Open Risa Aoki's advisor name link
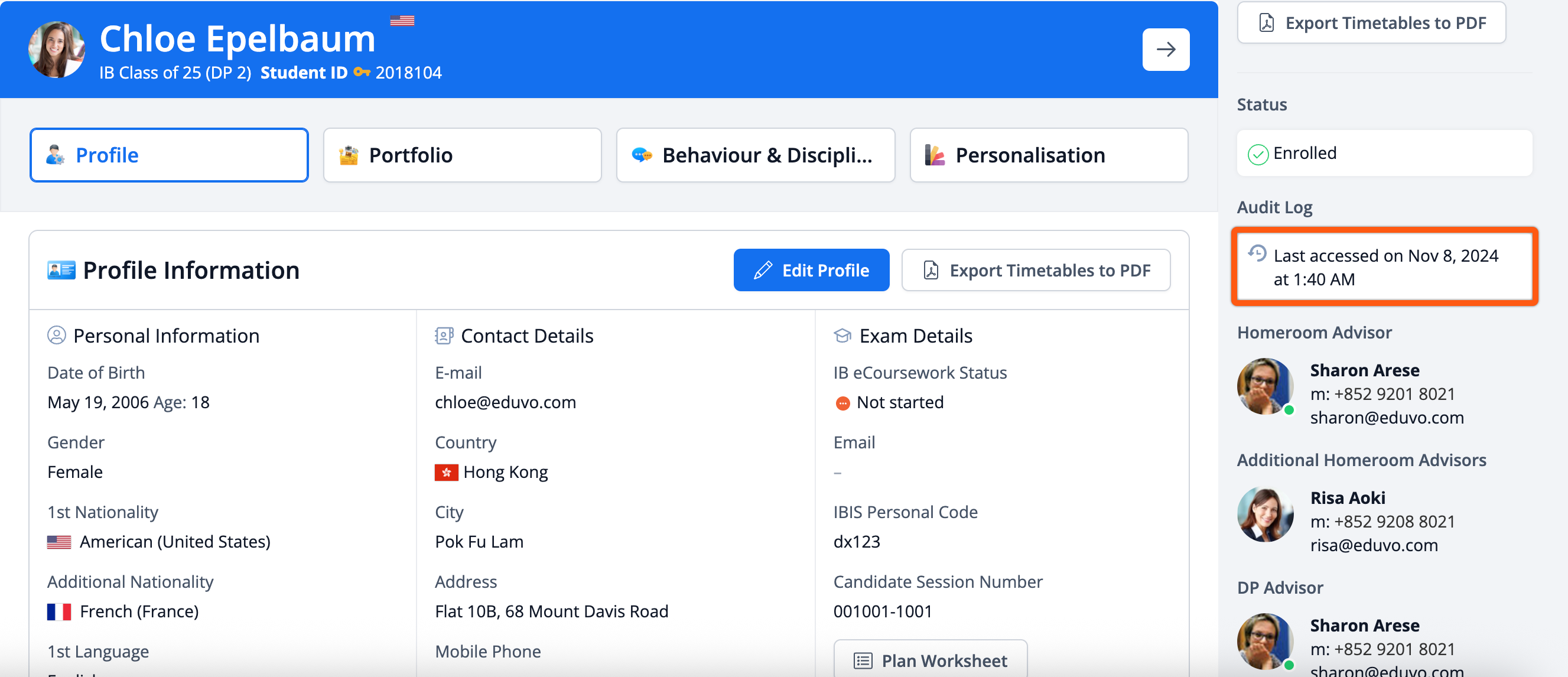1568x677 pixels. point(1348,498)
